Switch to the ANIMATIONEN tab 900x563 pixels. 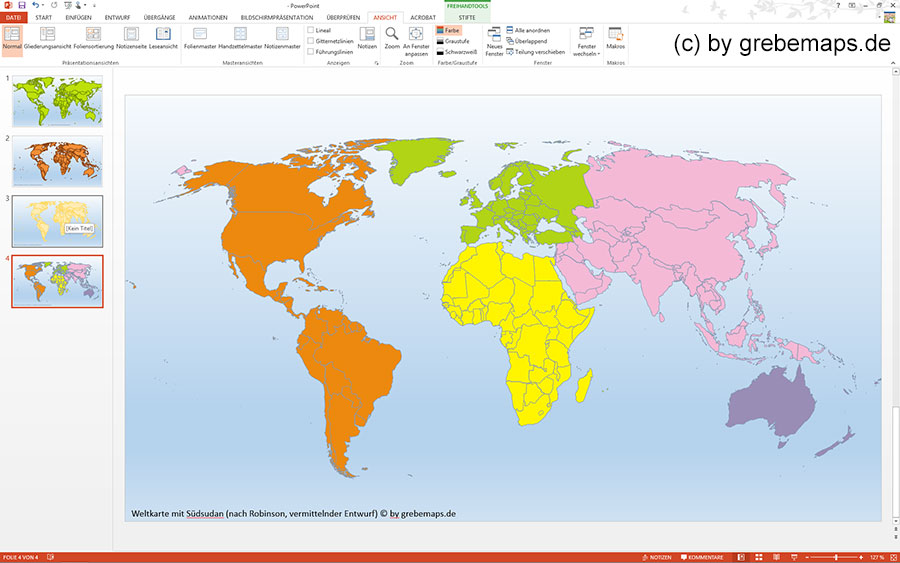click(208, 18)
